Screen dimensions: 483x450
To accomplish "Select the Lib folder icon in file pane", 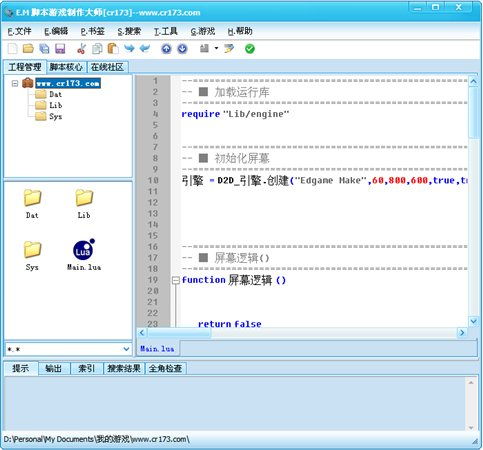I will pos(84,204).
